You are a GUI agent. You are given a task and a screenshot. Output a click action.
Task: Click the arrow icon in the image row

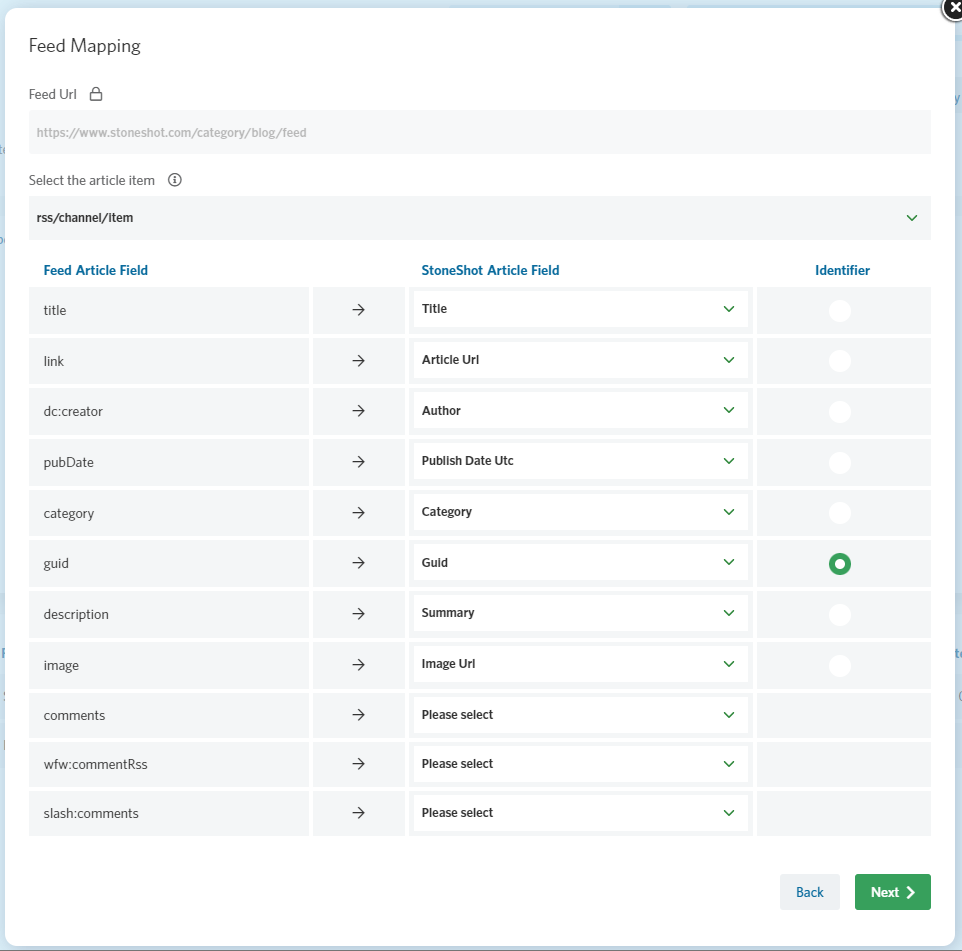point(359,664)
